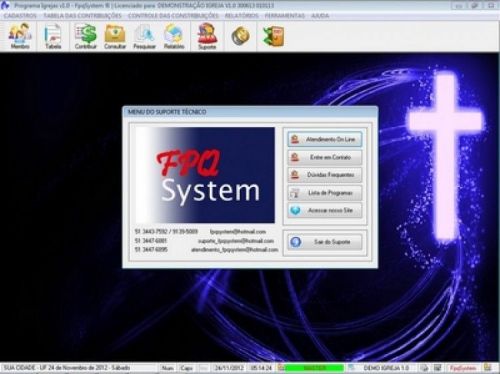The height and width of the screenshot is (374, 500).
Task: Open the Tabela toolbar icon
Action: coord(53,36)
